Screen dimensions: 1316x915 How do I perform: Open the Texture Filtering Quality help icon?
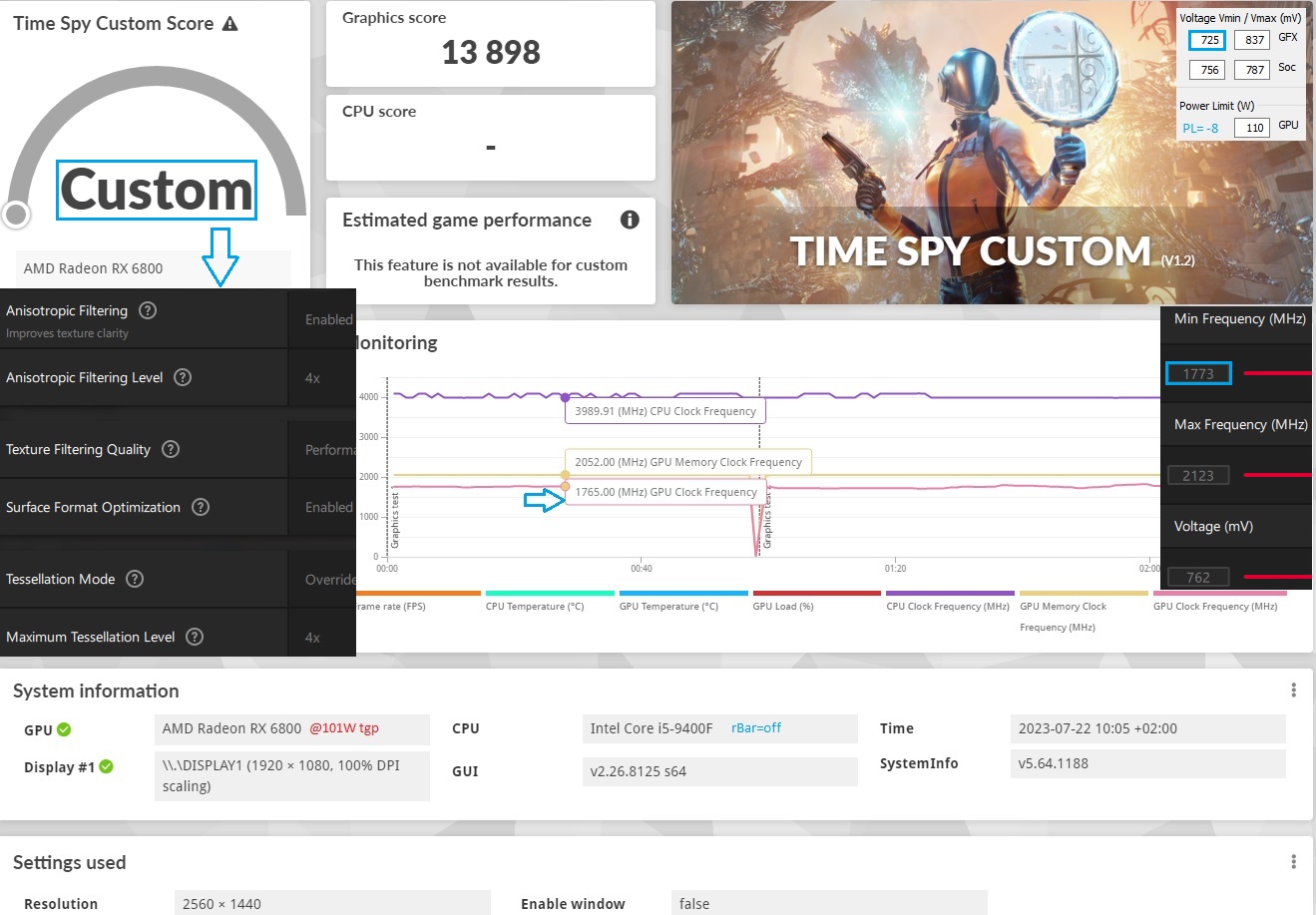click(x=171, y=449)
